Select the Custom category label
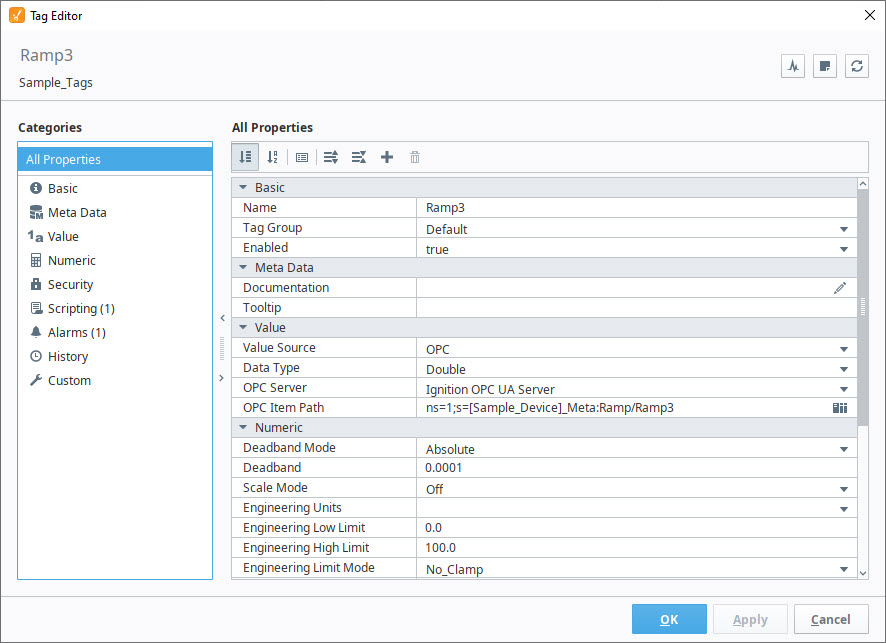886x643 pixels. click(69, 380)
